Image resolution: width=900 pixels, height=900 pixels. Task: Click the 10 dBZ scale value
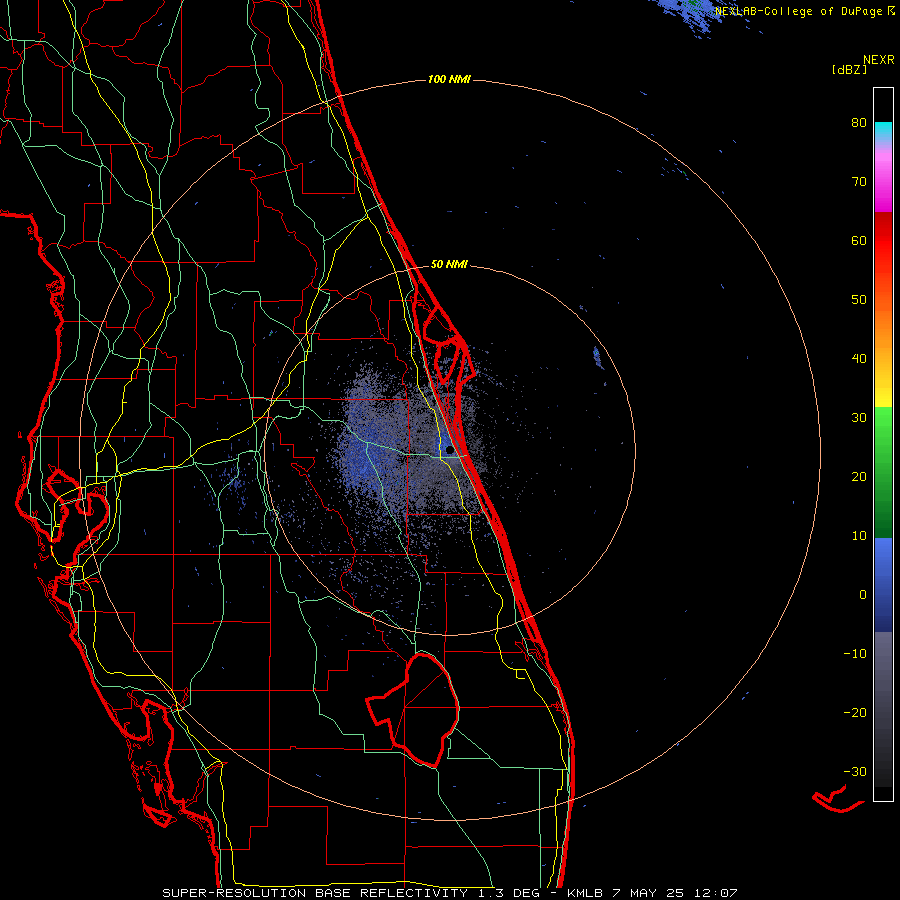click(859, 536)
